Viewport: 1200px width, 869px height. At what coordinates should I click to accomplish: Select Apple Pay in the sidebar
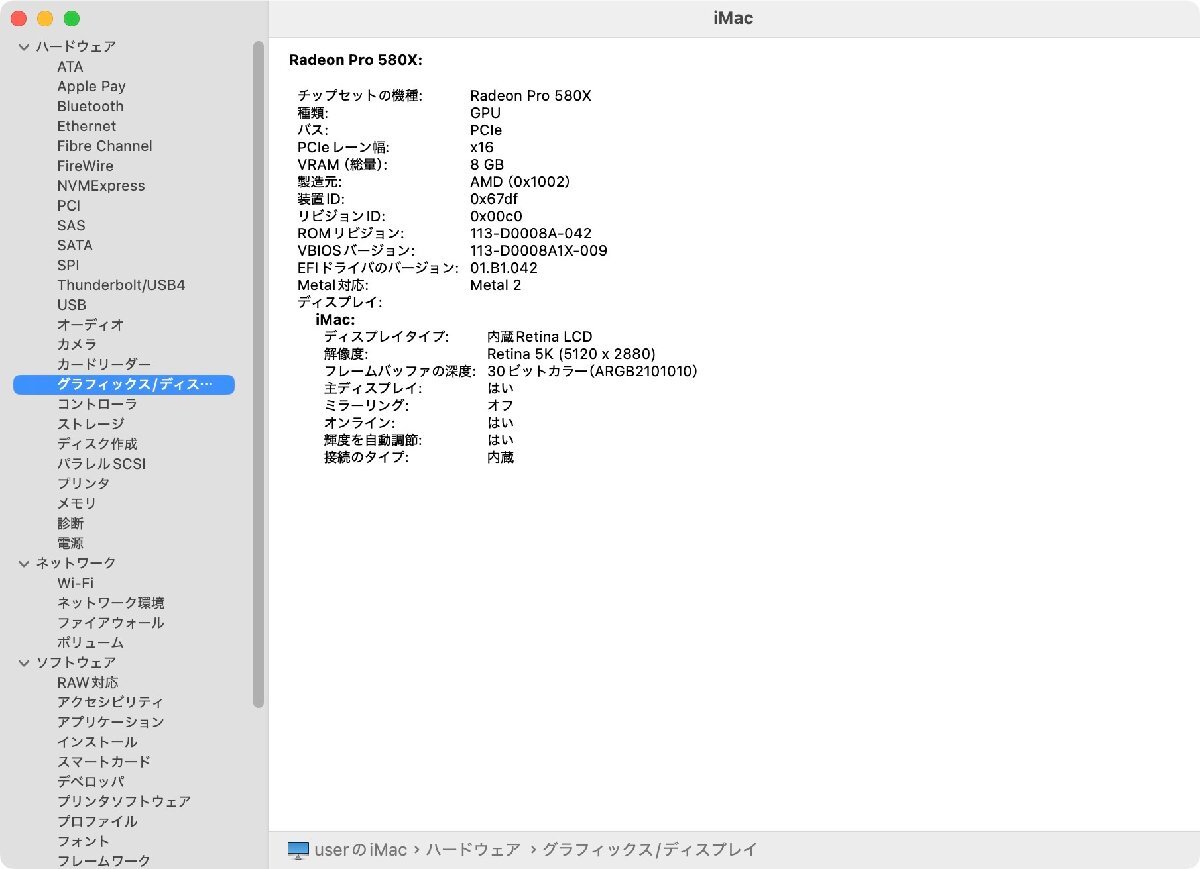(x=91, y=87)
